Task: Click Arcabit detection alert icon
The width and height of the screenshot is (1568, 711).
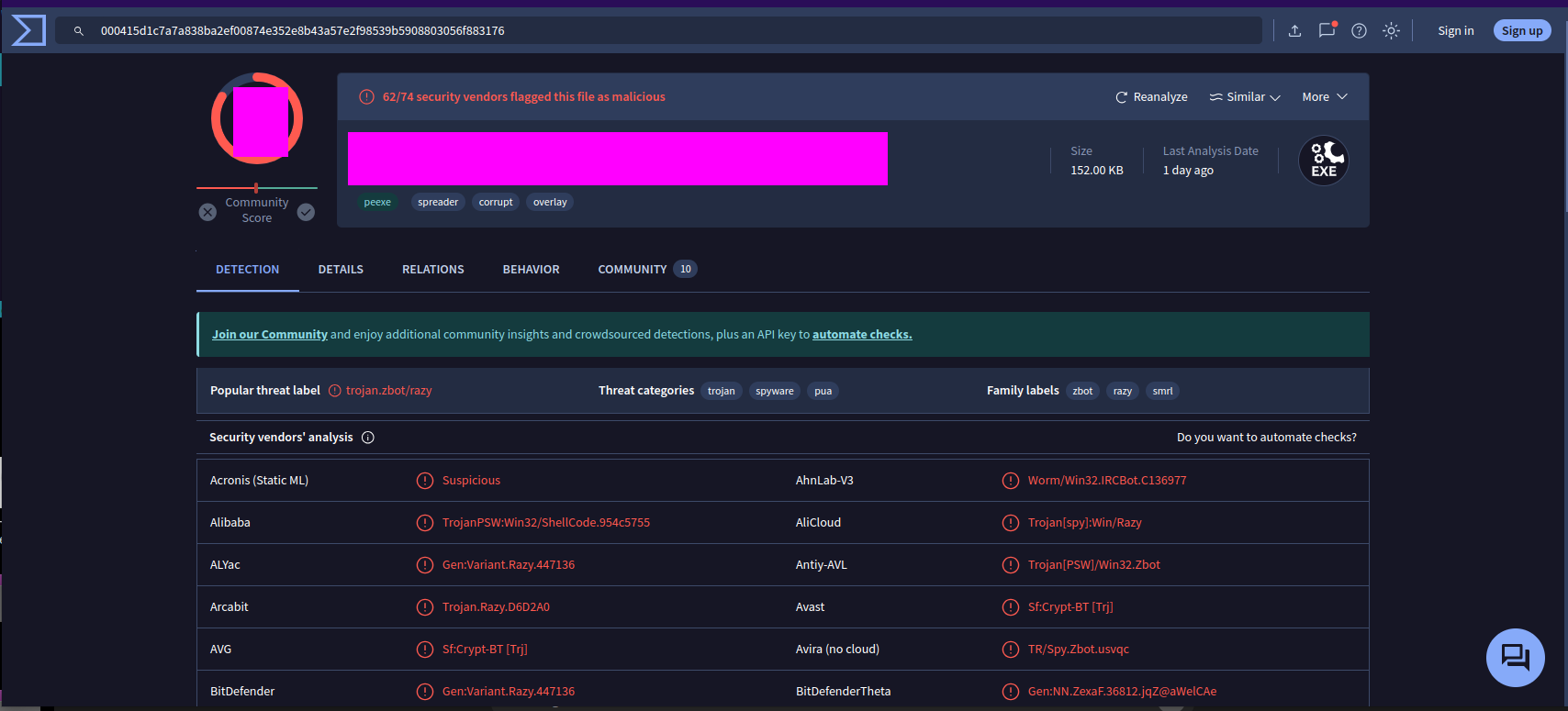Action: tap(425, 607)
